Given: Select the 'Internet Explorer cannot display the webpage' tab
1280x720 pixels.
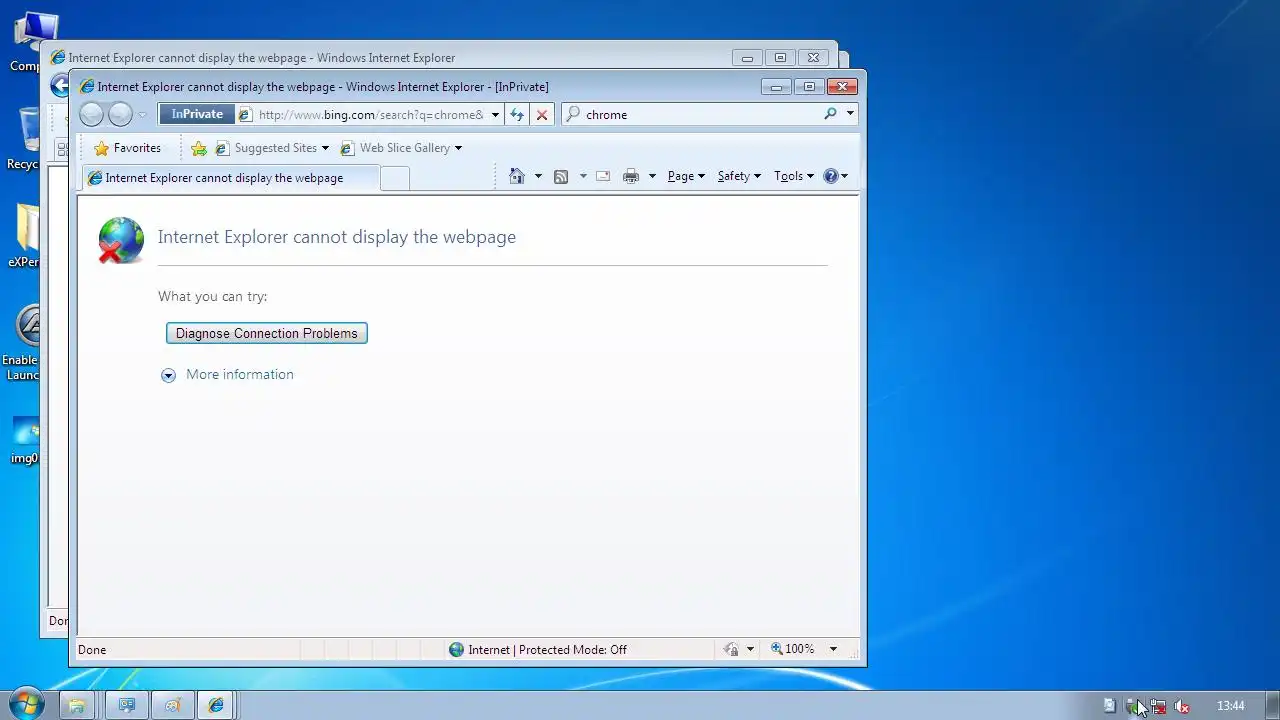Looking at the screenshot, I should [x=230, y=178].
